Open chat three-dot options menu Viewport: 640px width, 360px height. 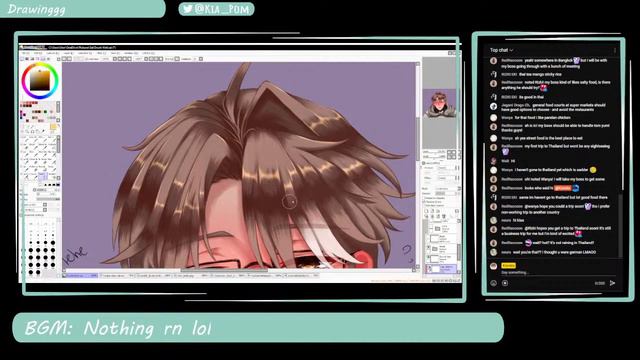click(615, 50)
